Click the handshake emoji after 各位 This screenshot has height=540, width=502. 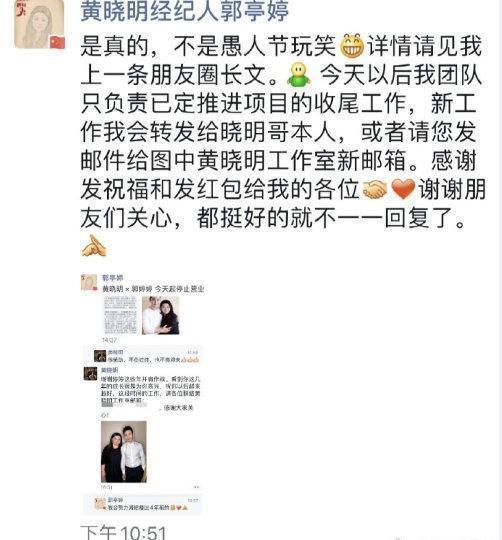click(375, 190)
